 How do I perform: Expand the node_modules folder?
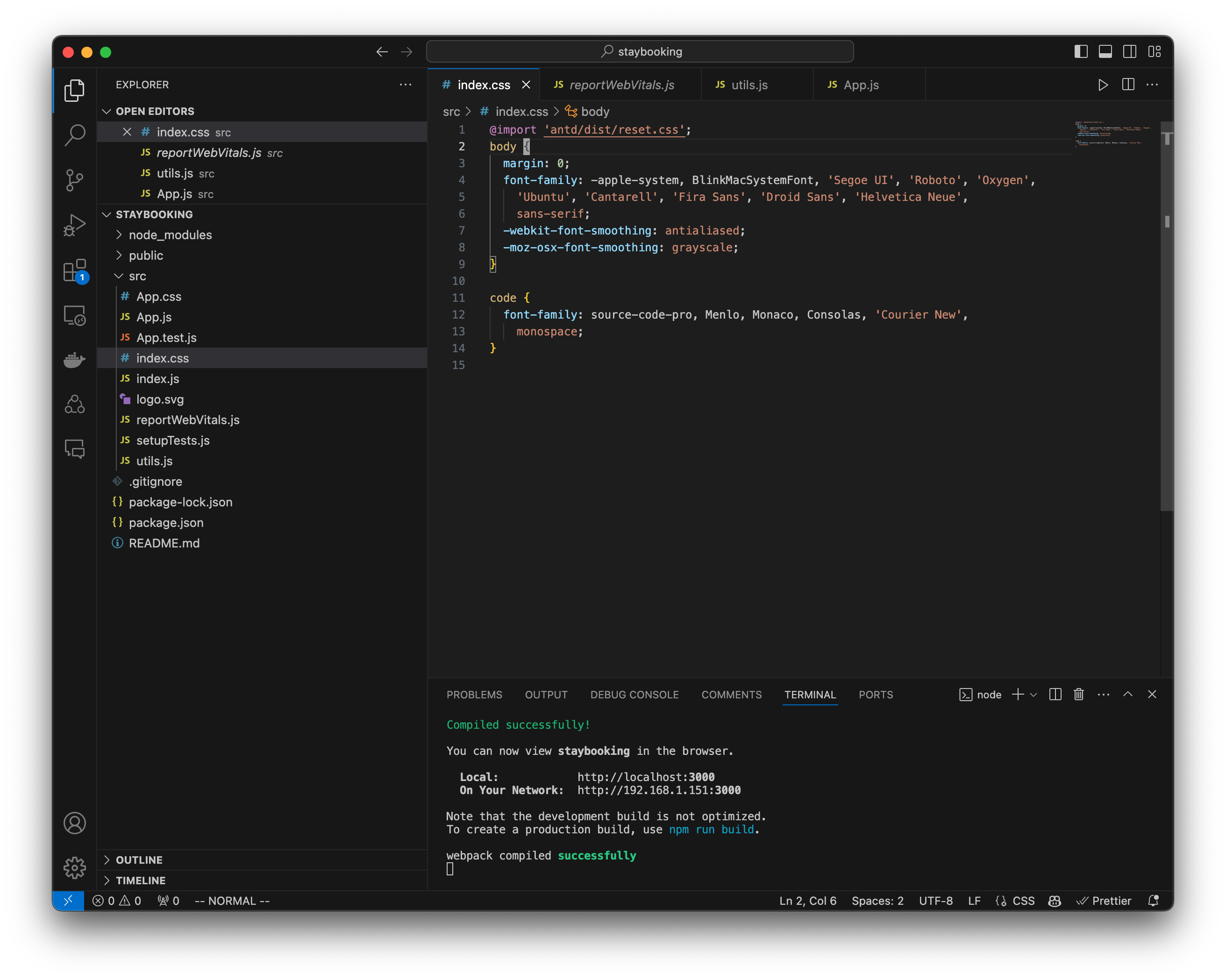pyautogui.click(x=169, y=235)
